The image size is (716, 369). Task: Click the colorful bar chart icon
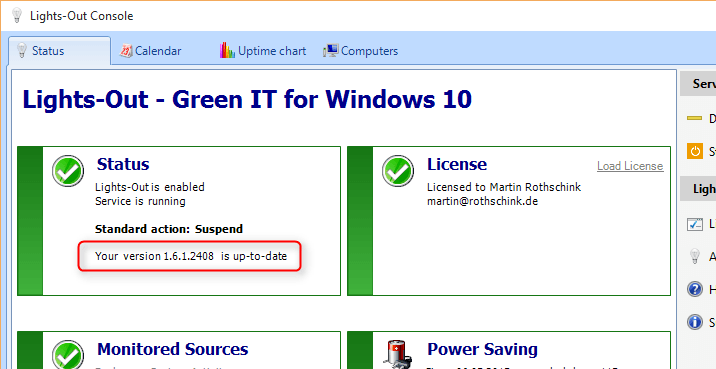227,50
